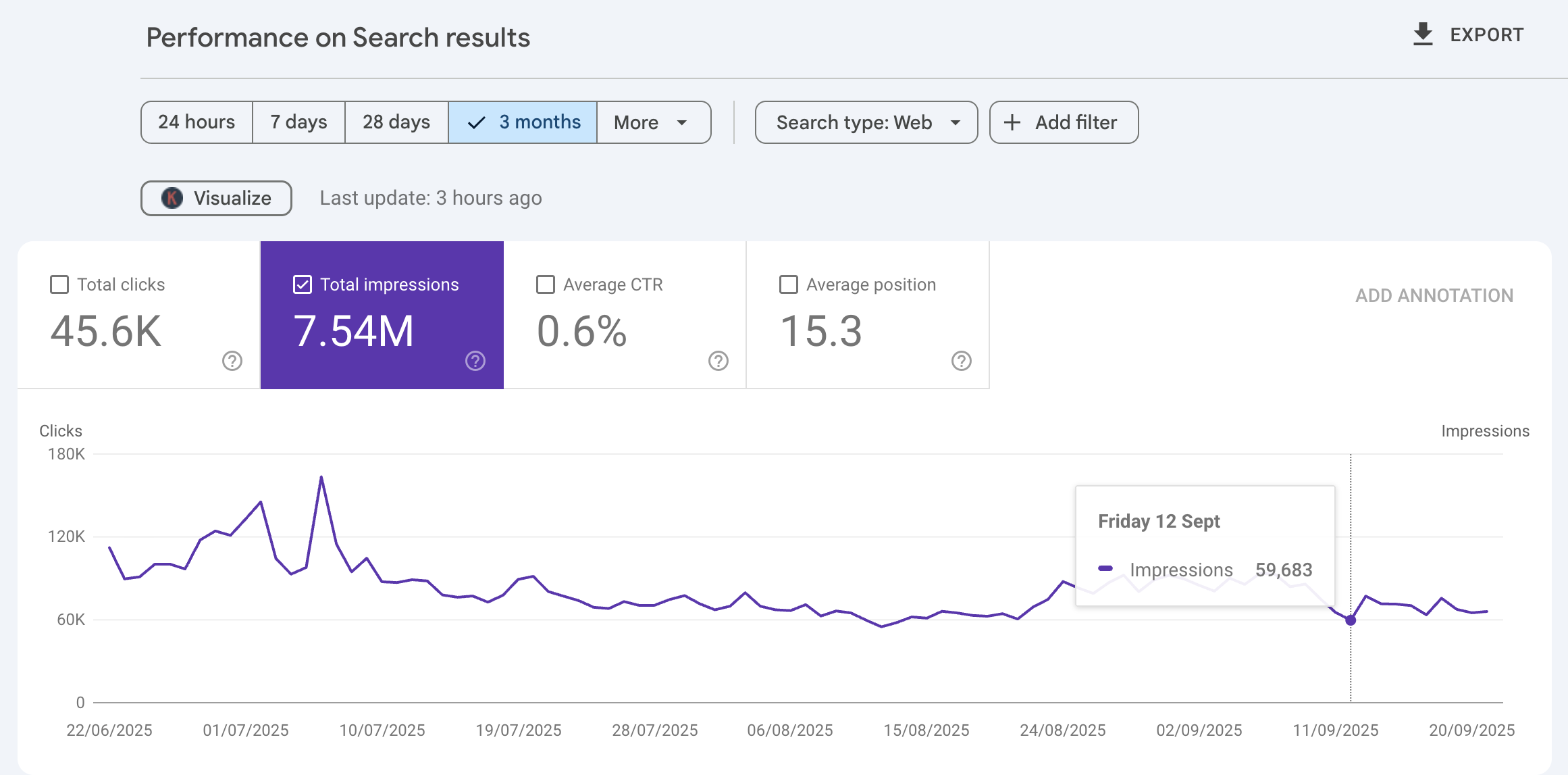Switch to the 7 days date range
The width and height of the screenshot is (1568, 775).
click(298, 122)
